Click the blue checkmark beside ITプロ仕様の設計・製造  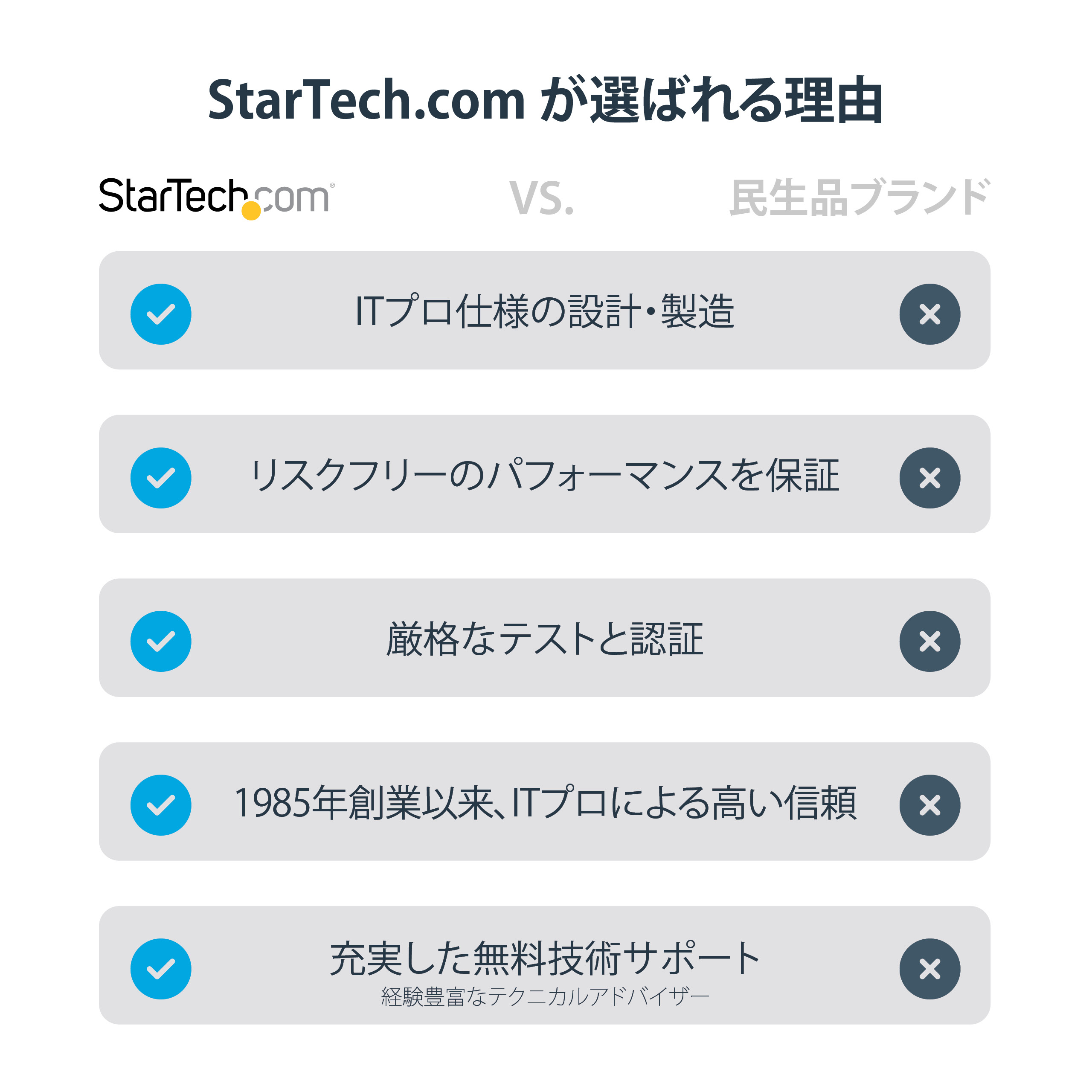[161, 314]
